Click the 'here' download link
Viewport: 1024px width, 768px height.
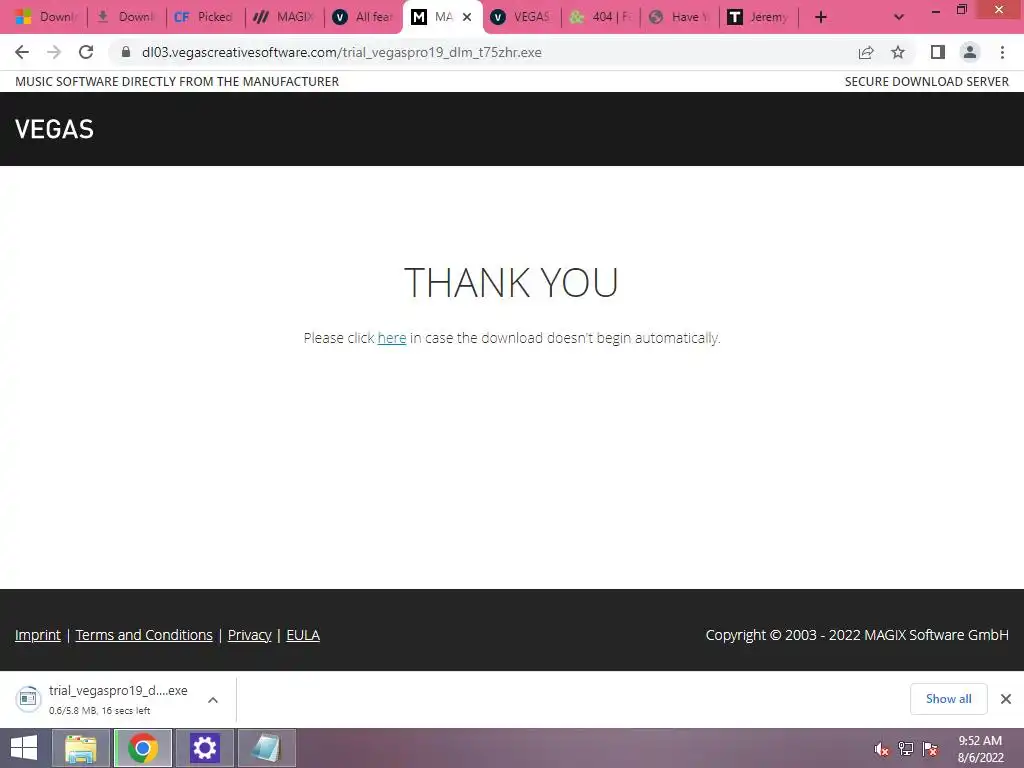(392, 338)
